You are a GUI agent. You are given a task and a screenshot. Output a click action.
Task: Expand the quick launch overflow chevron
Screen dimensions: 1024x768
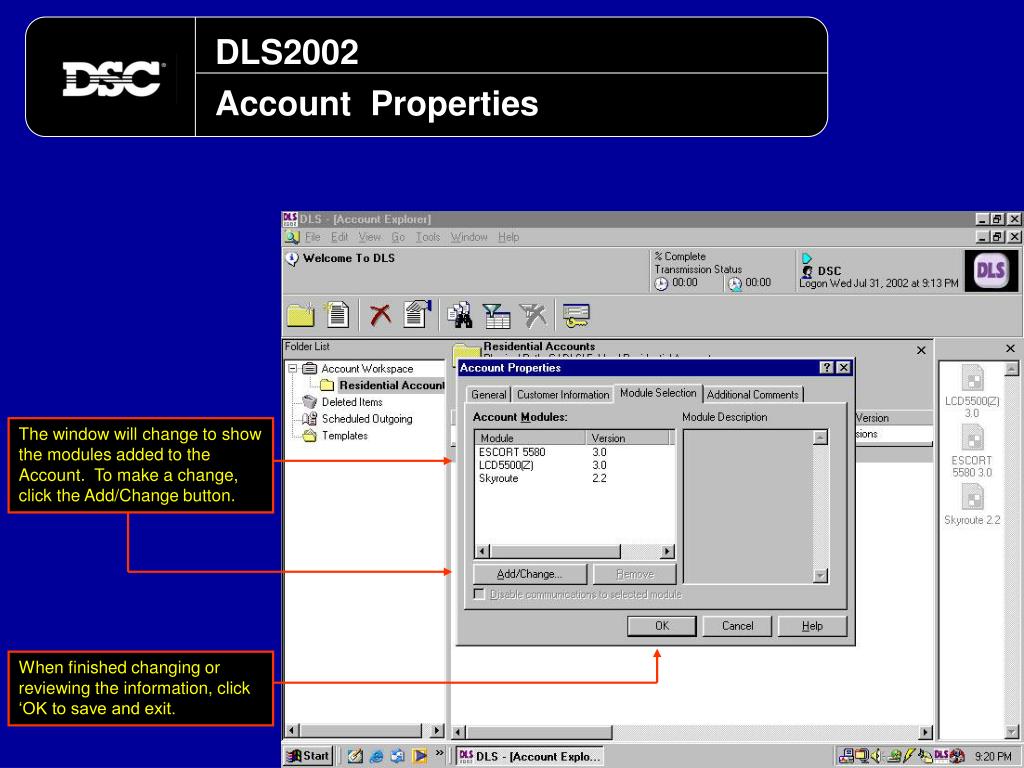440,753
